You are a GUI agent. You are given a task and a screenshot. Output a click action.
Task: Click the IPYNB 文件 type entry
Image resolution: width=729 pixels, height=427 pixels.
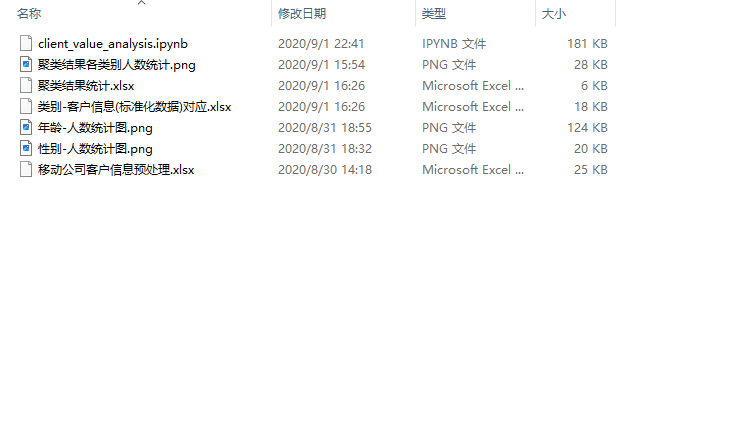point(454,44)
